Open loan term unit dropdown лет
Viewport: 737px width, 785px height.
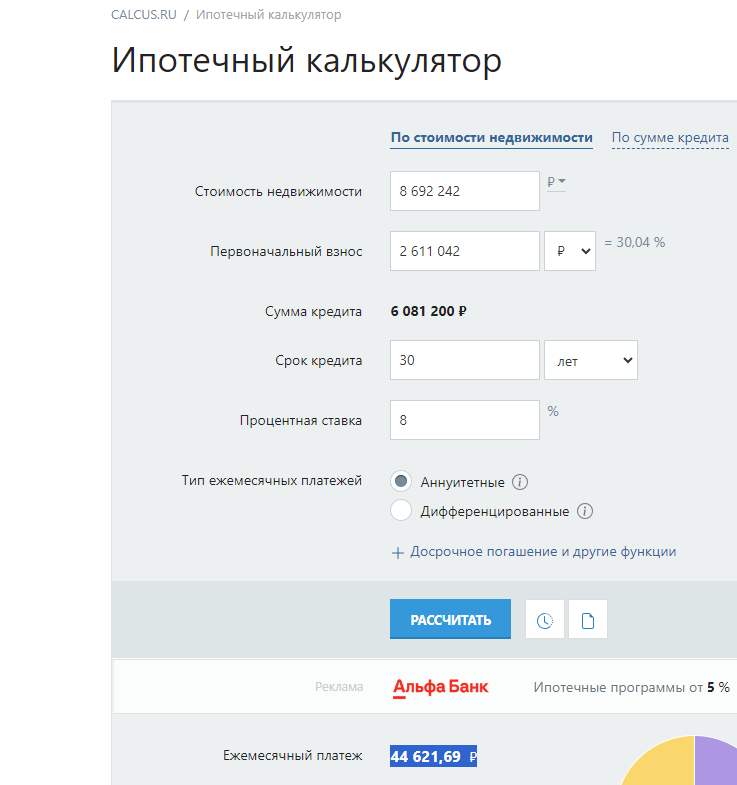click(590, 360)
